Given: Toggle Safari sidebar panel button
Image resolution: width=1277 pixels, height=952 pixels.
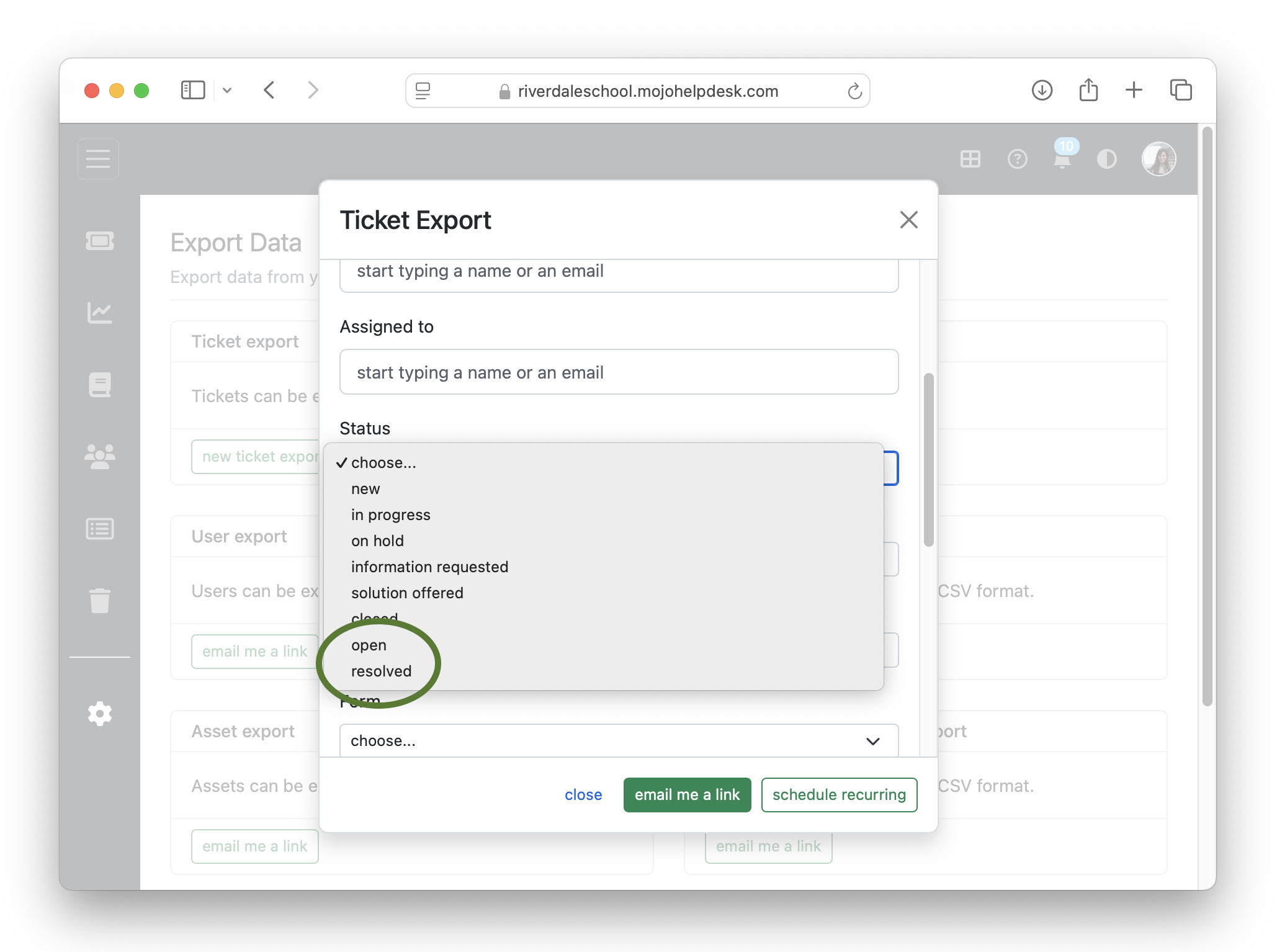Looking at the screenshot, I should click(x=192, y=91).
